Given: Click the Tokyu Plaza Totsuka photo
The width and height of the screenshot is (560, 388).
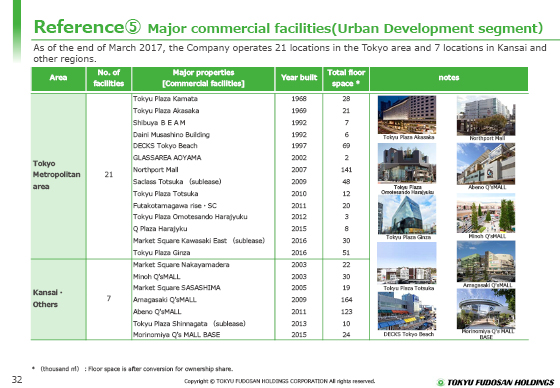Looking at the screenshot, I should tap(407, 263).
